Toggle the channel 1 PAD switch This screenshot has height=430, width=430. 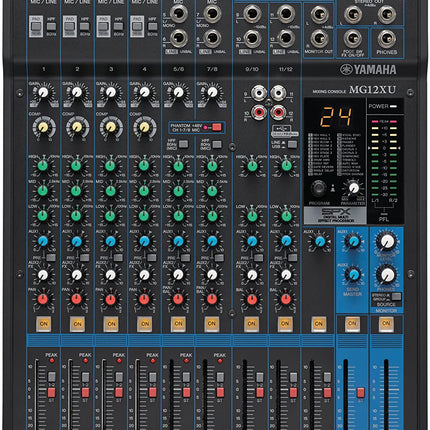point(36,26)
